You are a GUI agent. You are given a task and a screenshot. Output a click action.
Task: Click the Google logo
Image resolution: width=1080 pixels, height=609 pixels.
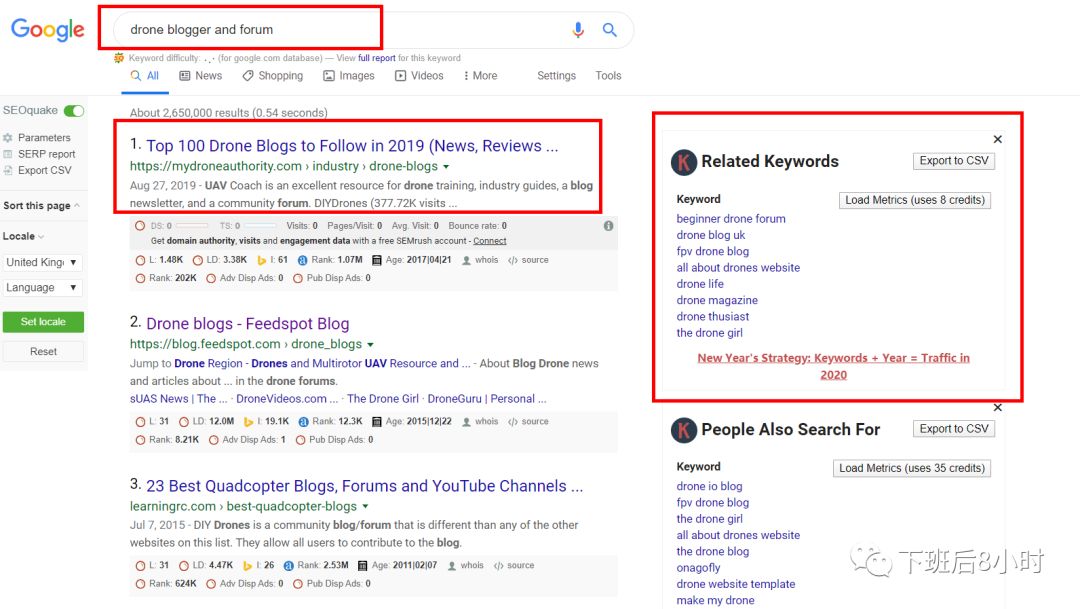pos(48,30)
